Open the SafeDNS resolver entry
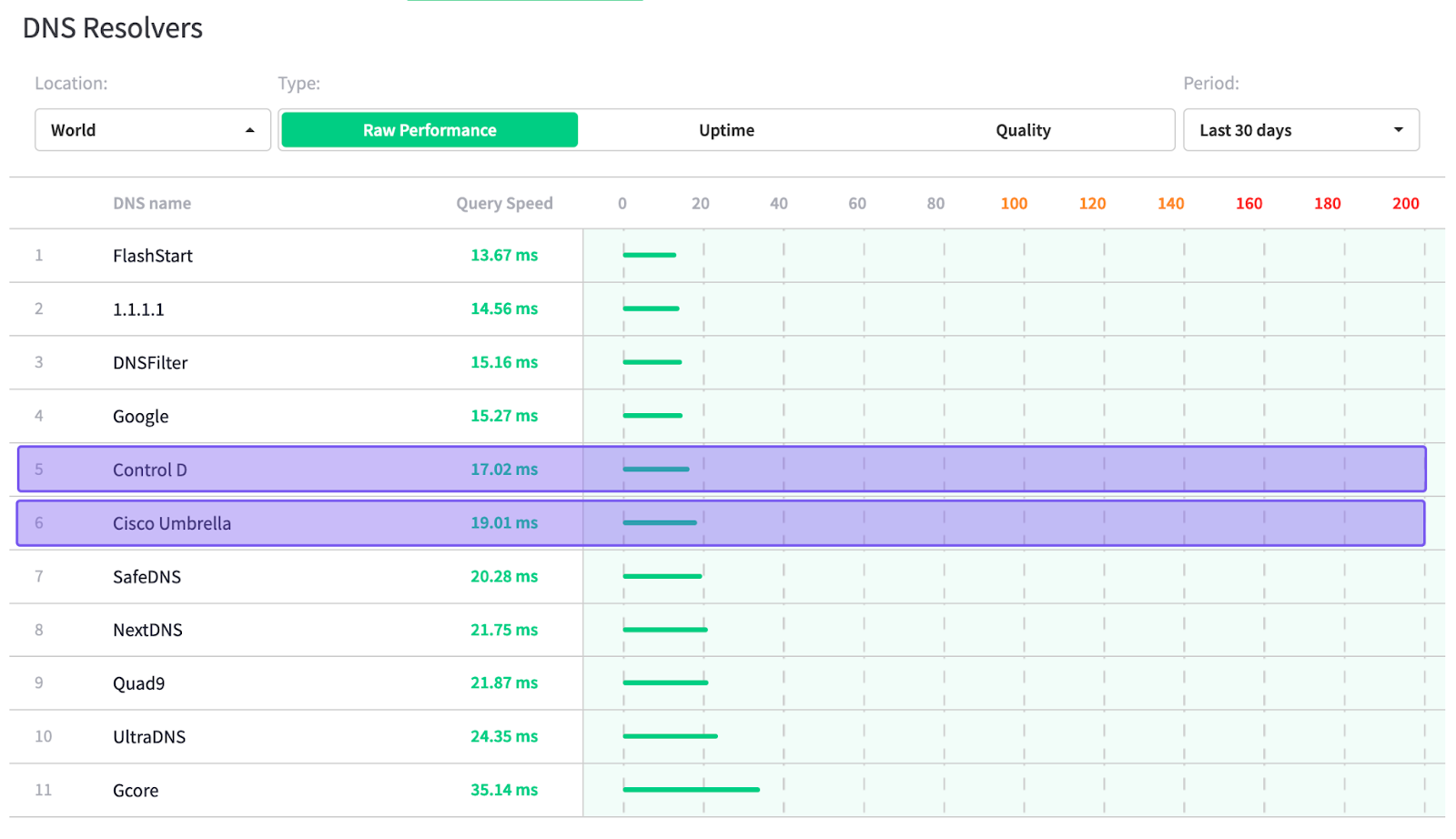1456x839 pixels. pos(147,577)
